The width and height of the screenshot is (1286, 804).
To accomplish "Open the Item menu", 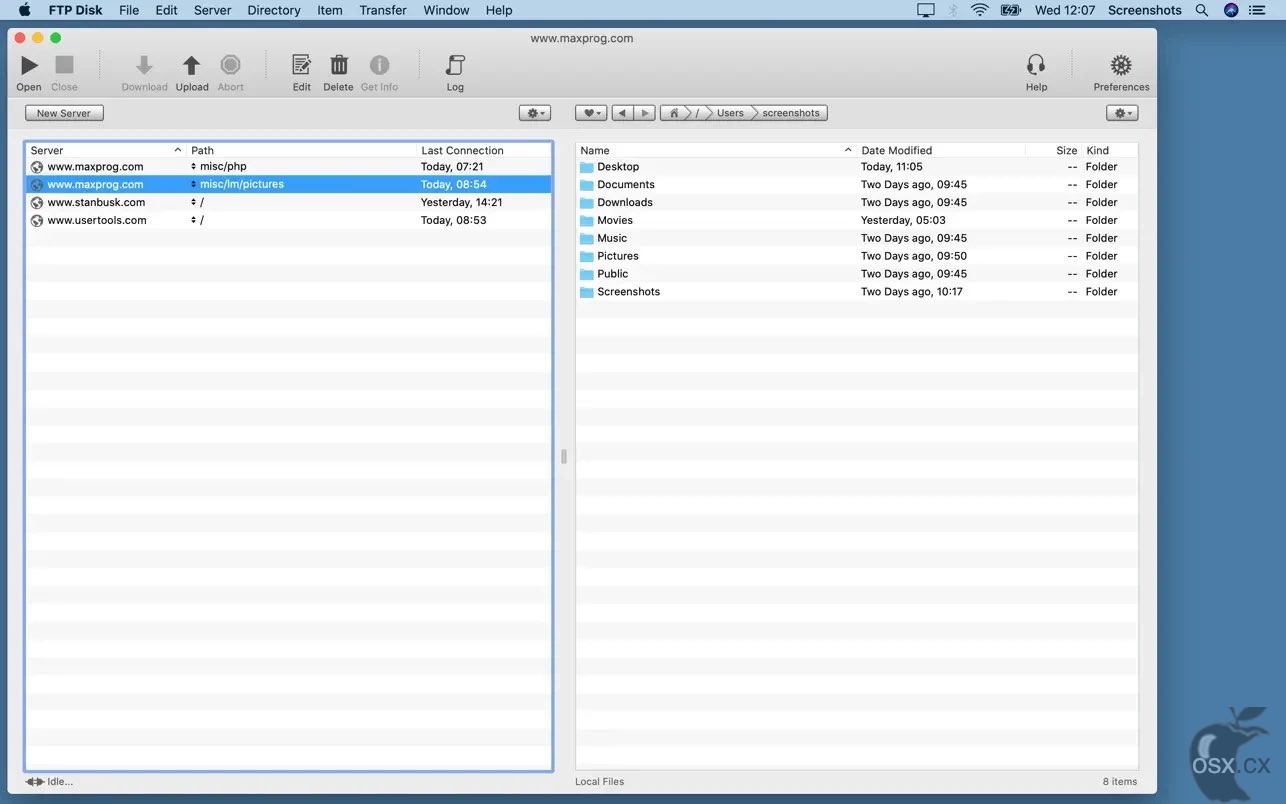I will click(x=330, y=10).
